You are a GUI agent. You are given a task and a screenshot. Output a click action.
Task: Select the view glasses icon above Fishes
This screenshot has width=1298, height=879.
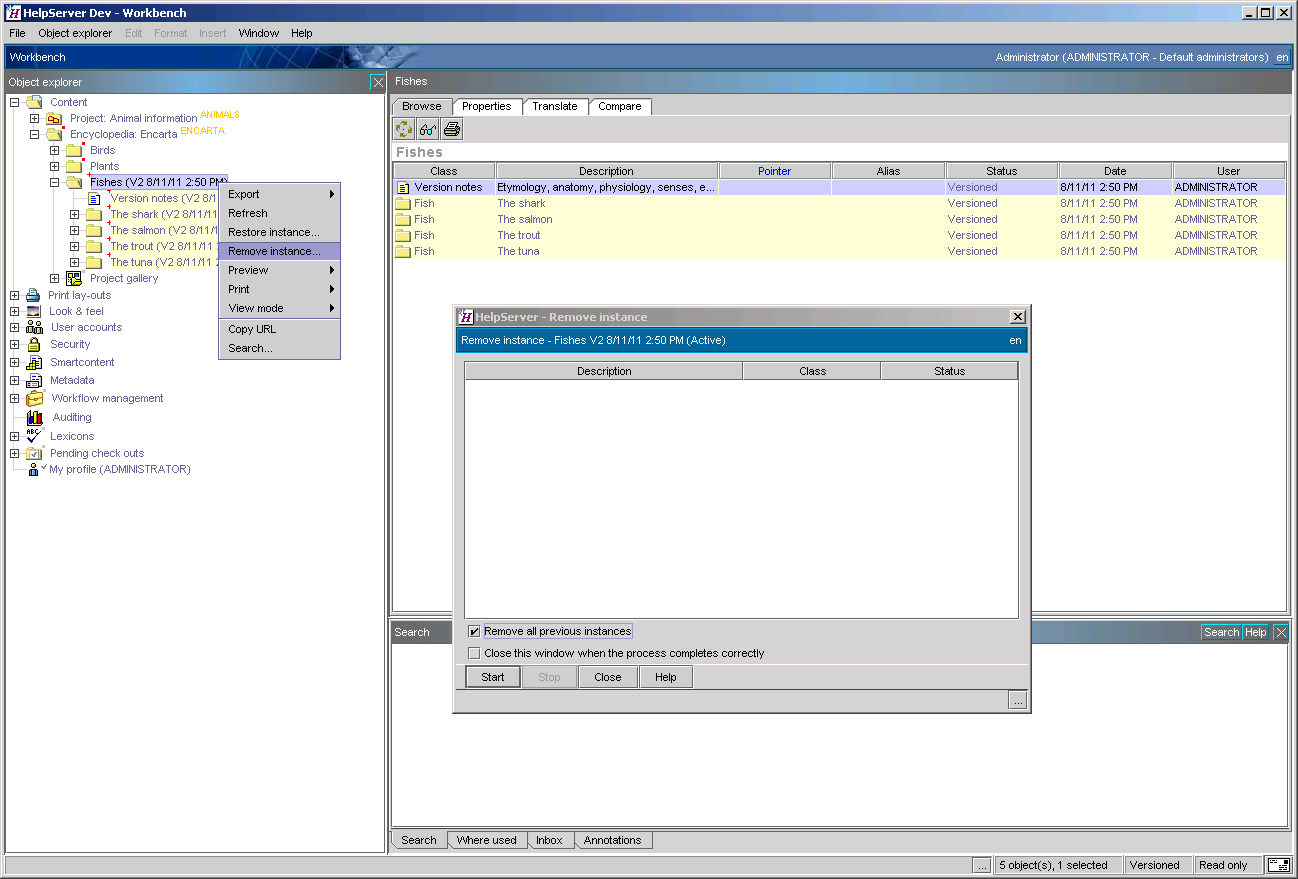(x=427, y=128)
